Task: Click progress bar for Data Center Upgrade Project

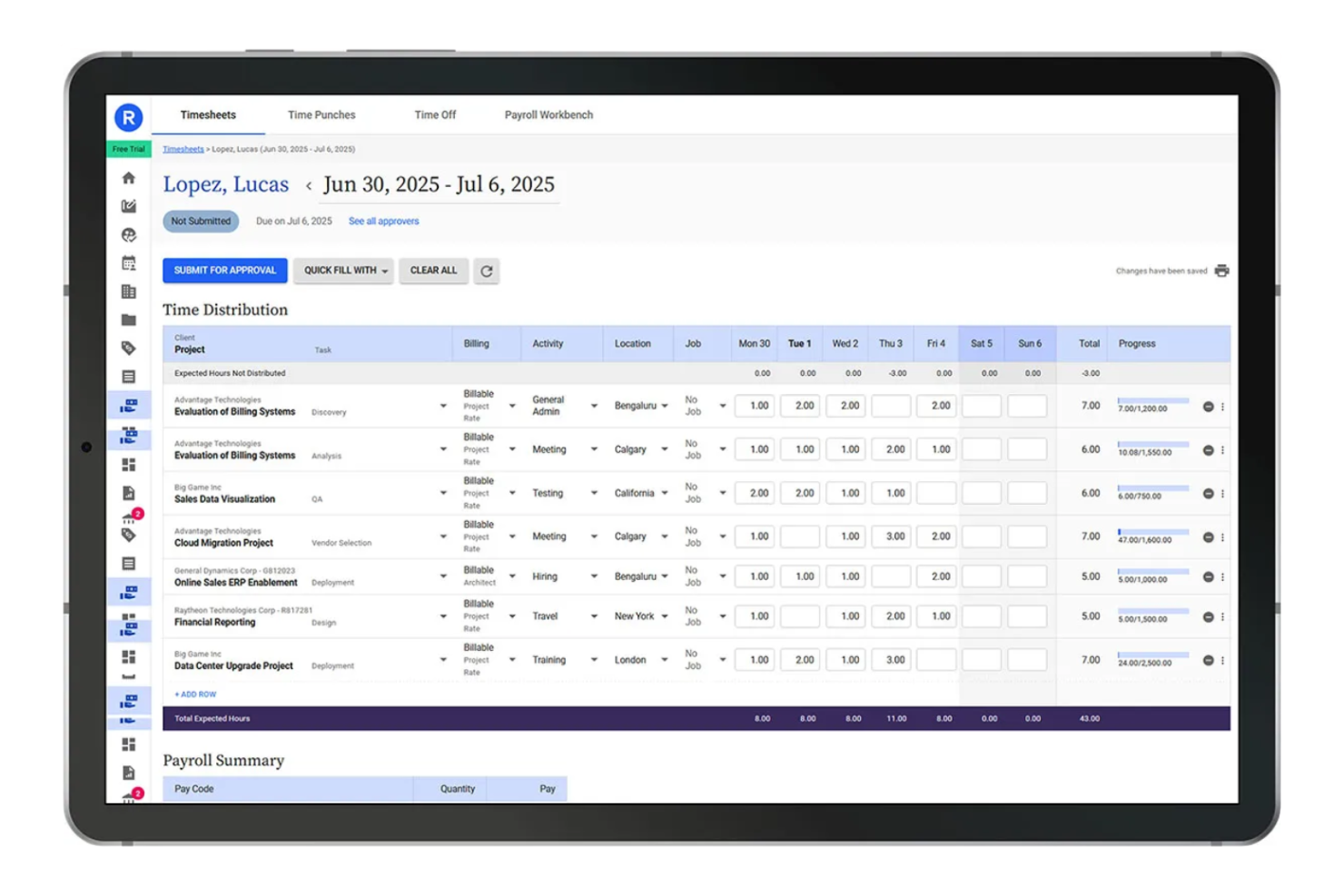Action: click(x=1152, y=655)
